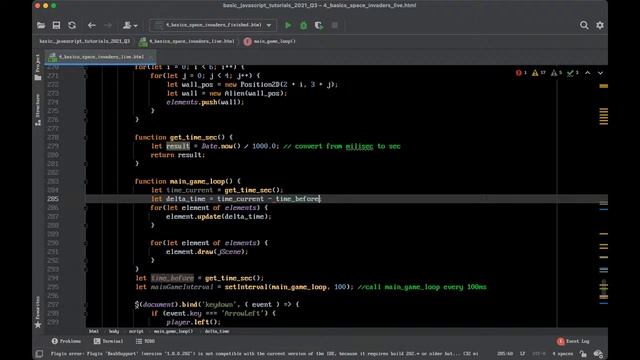
Task: Open the inspections profile icon in the status bar
Action: tap(598, 354)
